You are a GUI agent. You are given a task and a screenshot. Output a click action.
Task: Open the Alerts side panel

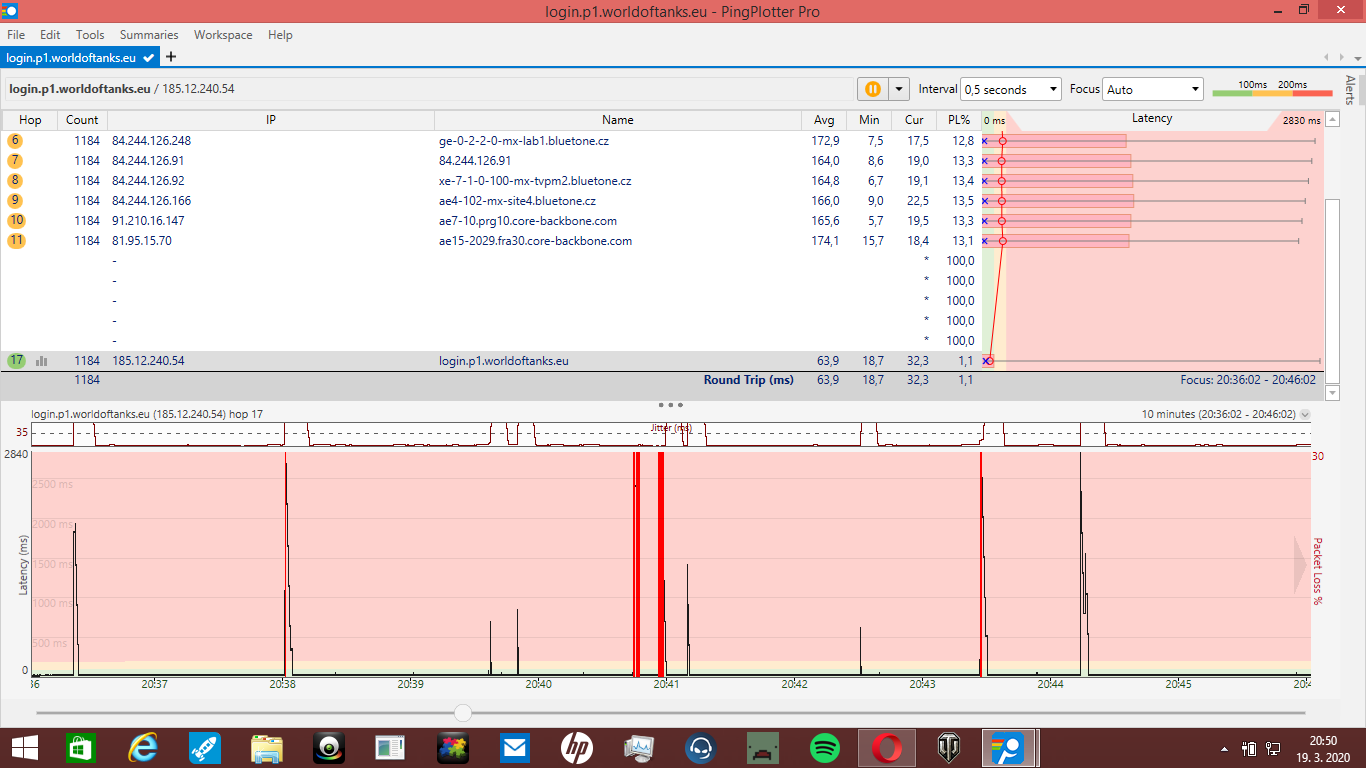pyautogui.click(x=1350, y=90)
